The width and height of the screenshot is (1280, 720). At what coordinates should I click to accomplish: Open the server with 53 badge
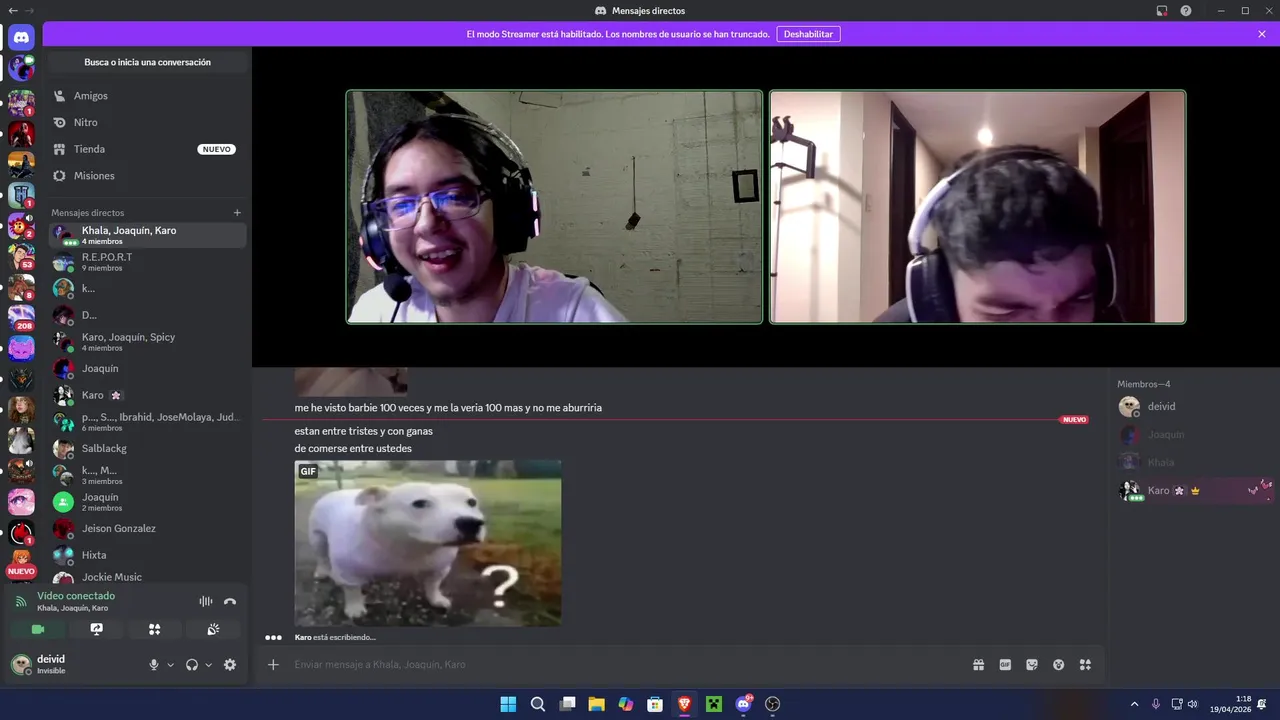click(x=21, y=256)
